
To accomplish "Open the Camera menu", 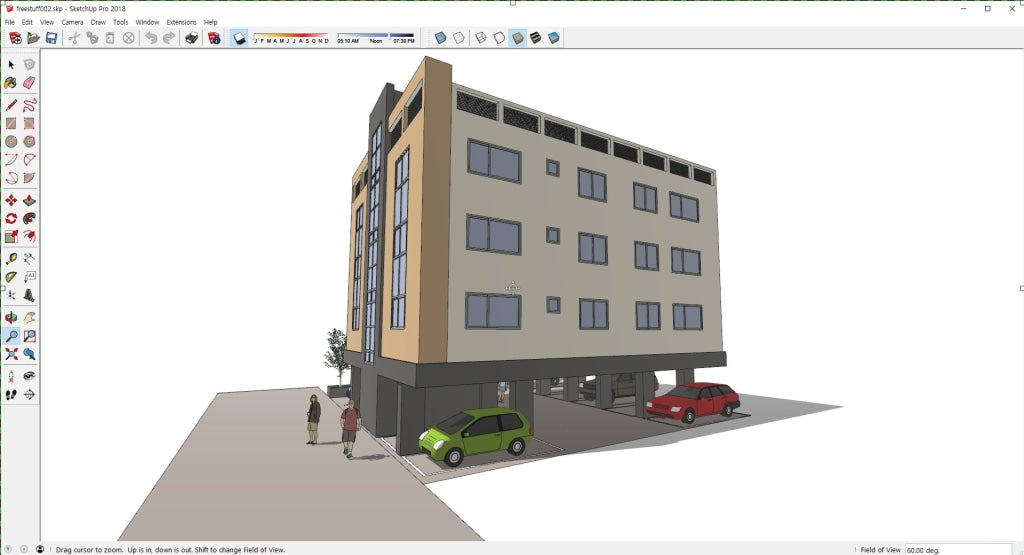I will [x=72, y=21].
